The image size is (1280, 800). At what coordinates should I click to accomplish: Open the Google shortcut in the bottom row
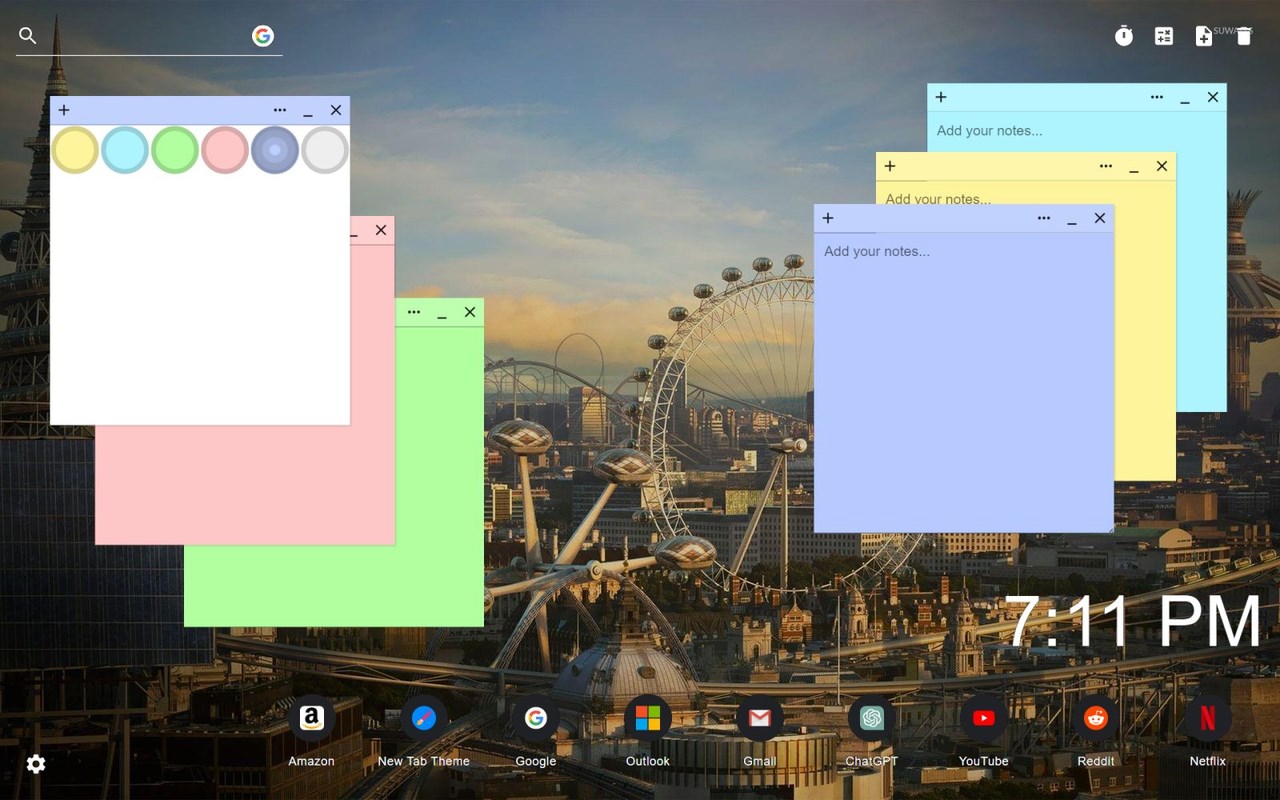click(x=536, y=718)
